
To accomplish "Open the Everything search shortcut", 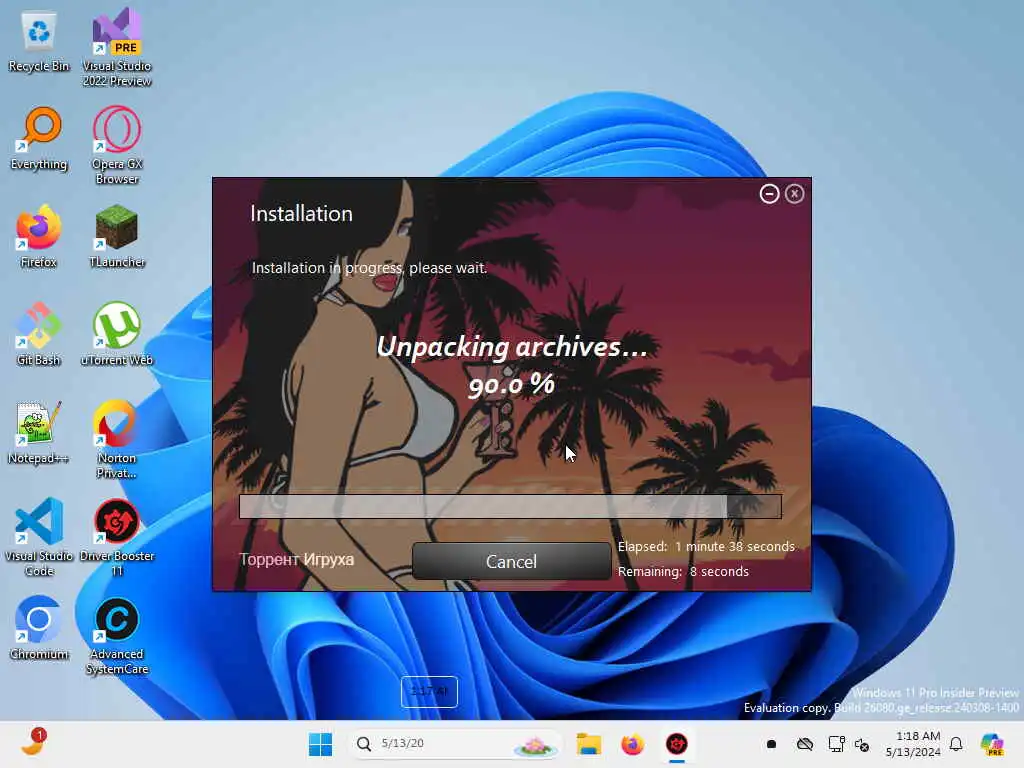I will (x=39, y=139).
